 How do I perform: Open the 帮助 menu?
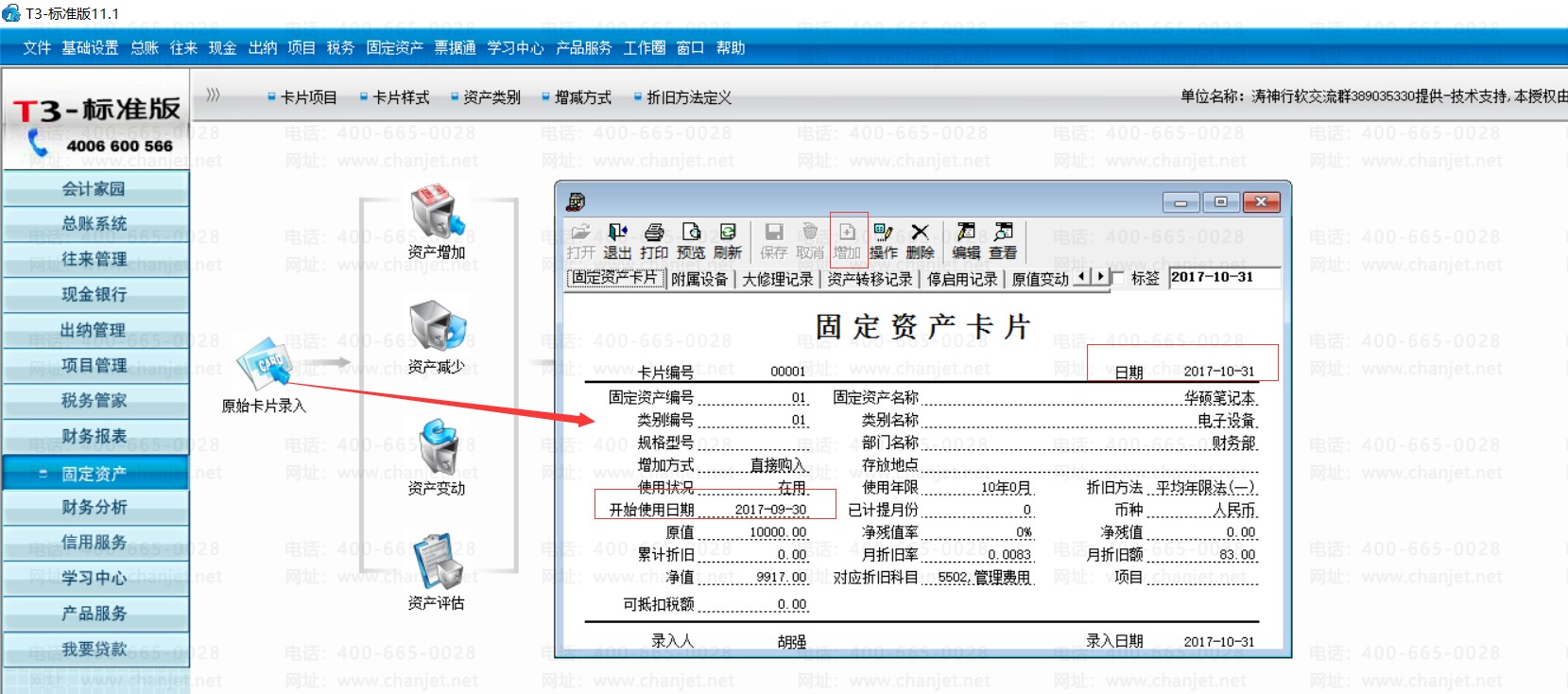[x=731, y=48]
